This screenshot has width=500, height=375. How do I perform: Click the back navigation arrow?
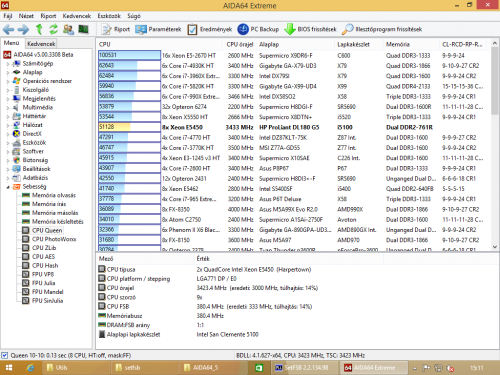pos(8,30)
